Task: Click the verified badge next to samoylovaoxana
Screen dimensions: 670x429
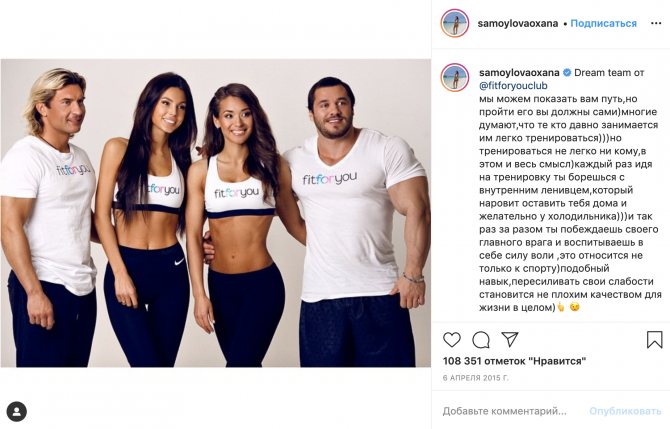Action: coord(567,73)
